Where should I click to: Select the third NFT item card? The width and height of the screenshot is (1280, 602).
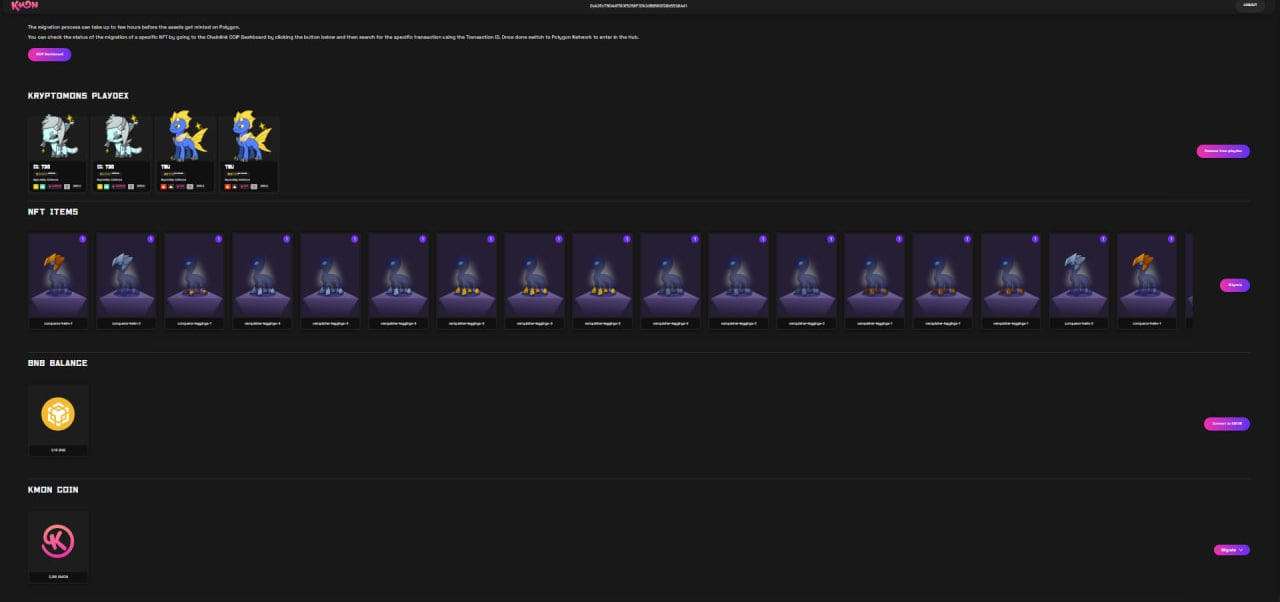tap(194, 280)
